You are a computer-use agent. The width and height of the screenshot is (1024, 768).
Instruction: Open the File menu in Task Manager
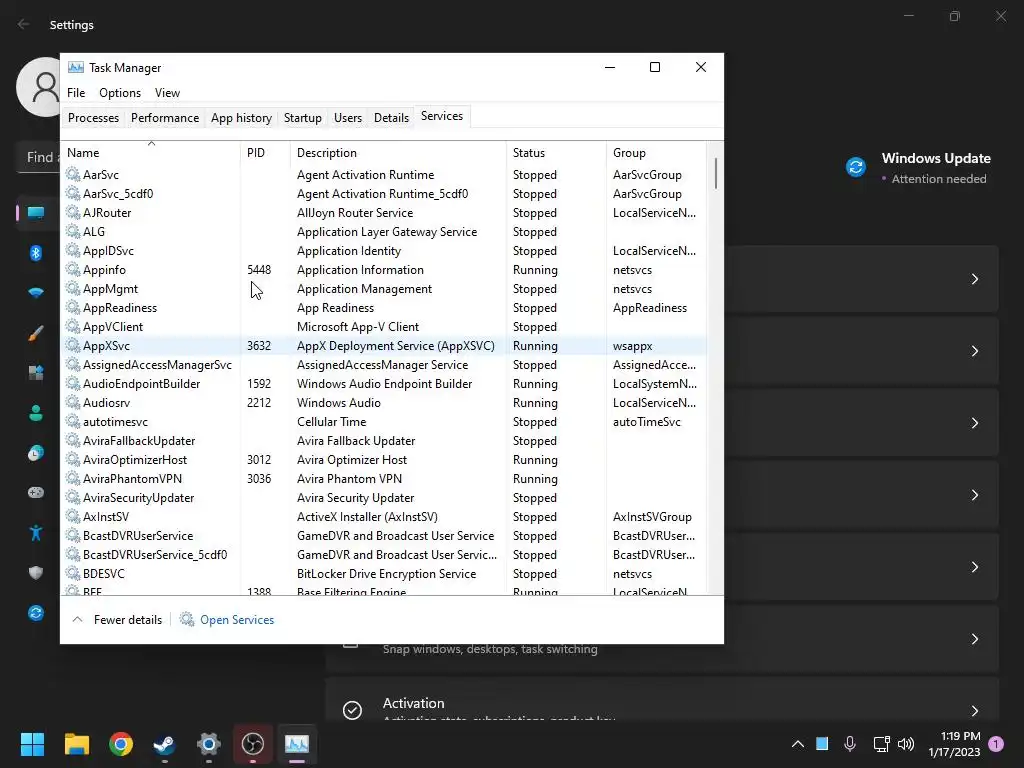pyautogui.click(x=76, y=93)
